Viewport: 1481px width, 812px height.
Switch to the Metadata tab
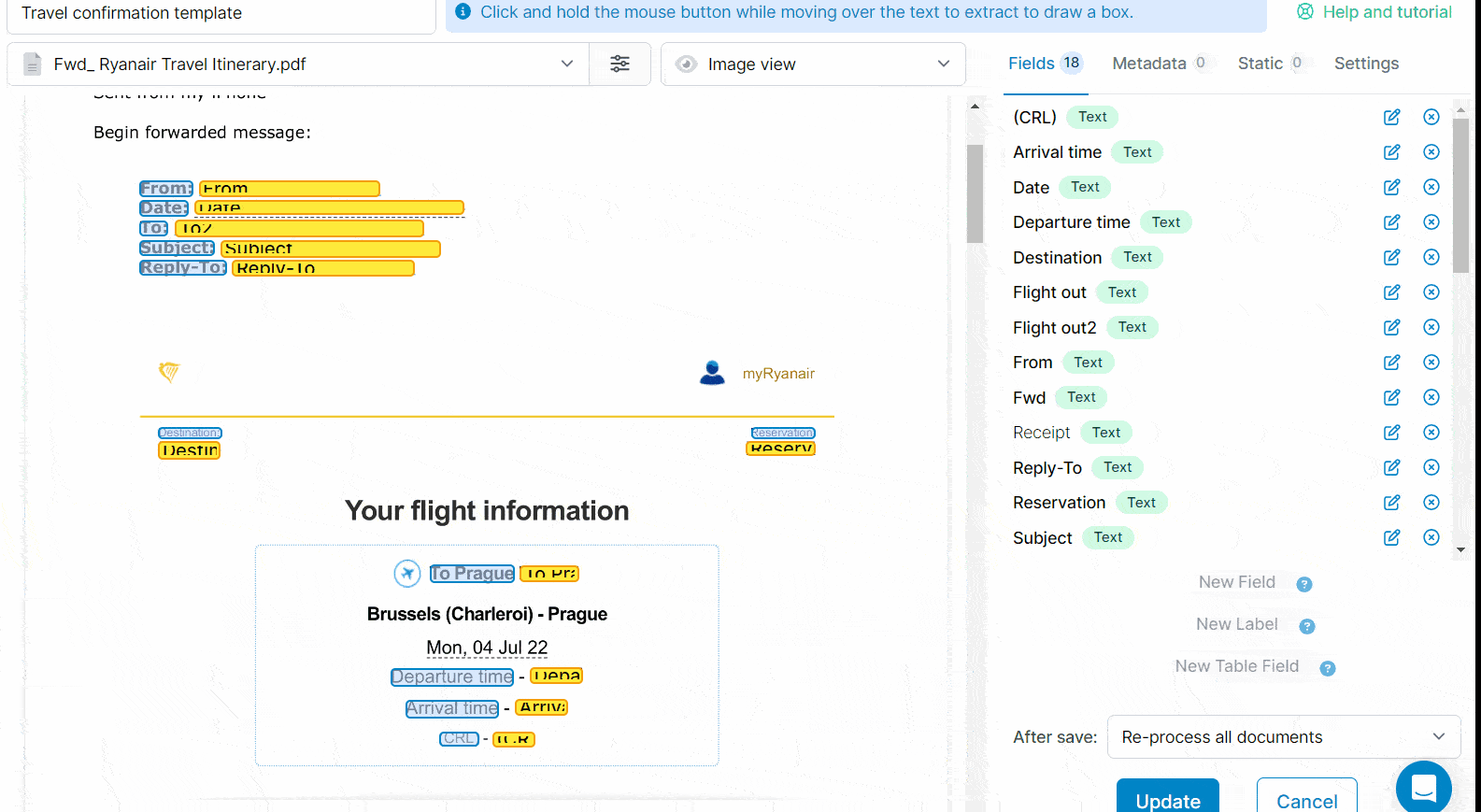click(x=1160, y=64)
